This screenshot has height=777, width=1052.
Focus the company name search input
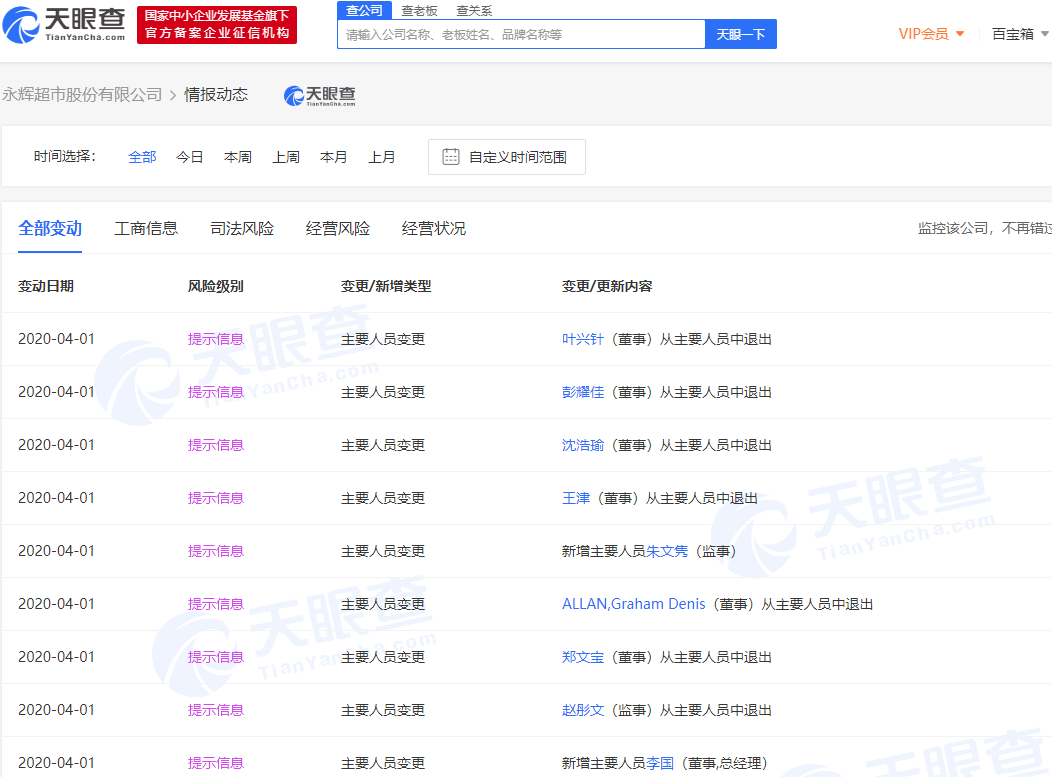pos(521,34)
